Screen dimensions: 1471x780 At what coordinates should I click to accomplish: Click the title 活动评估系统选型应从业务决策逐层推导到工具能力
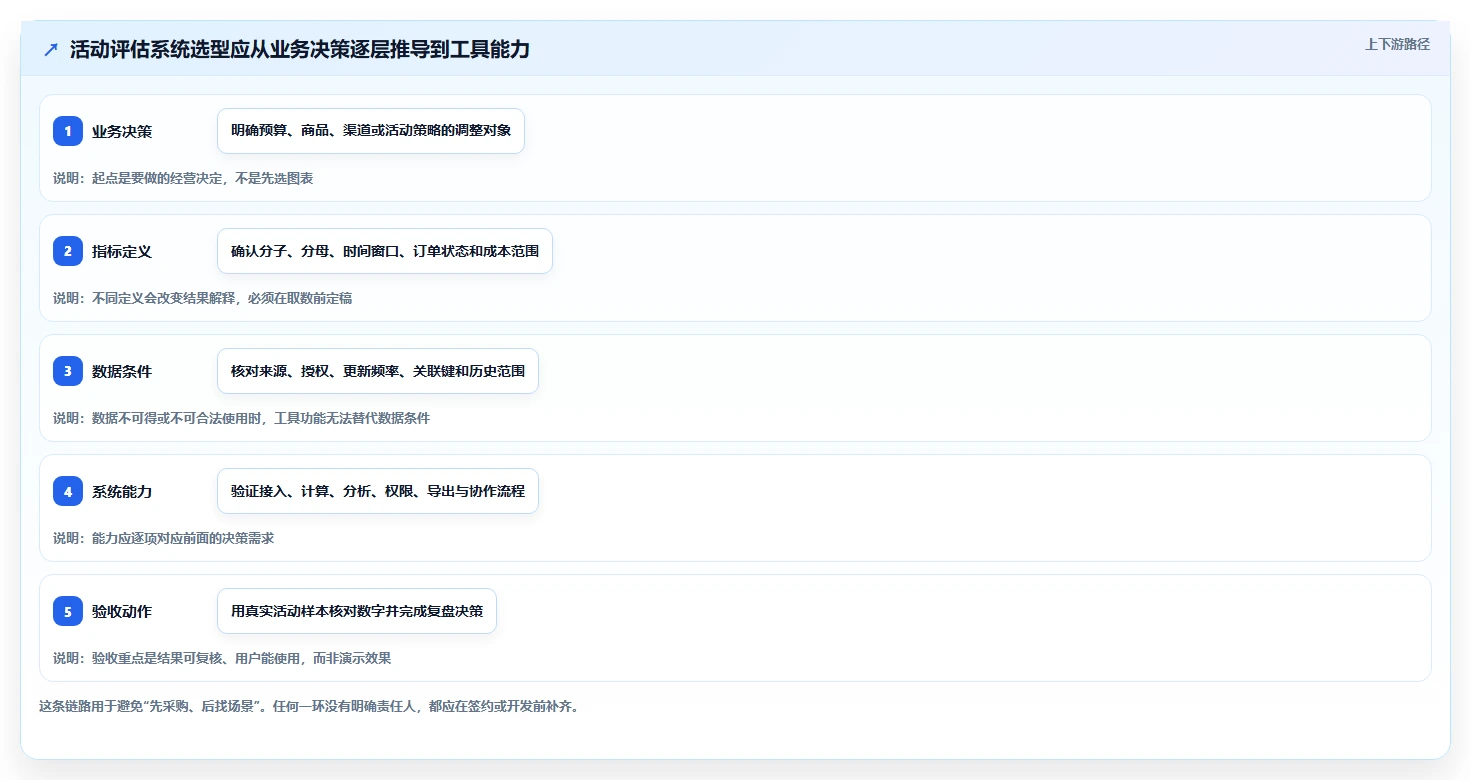pyautogui.click(x=299, y=50)
